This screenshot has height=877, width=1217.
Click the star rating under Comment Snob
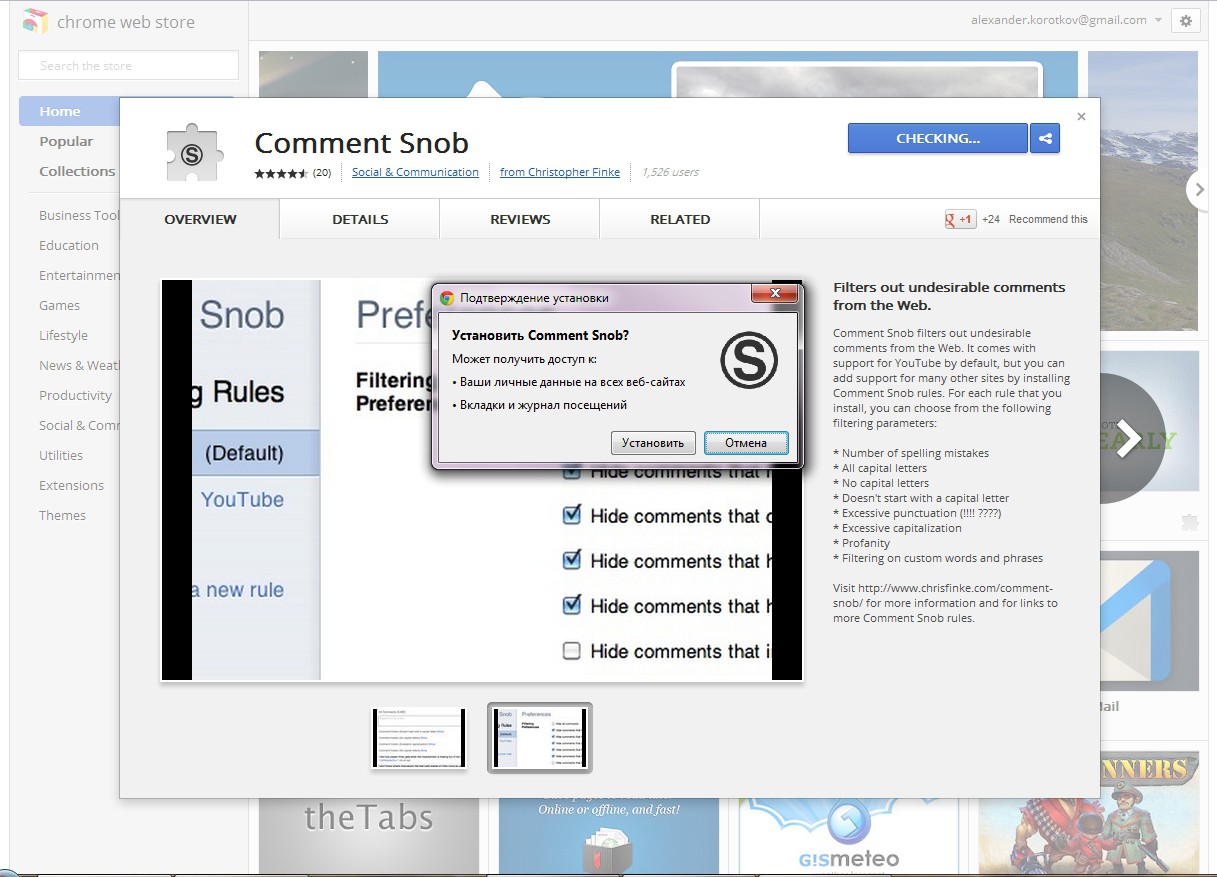click(279, 173)
